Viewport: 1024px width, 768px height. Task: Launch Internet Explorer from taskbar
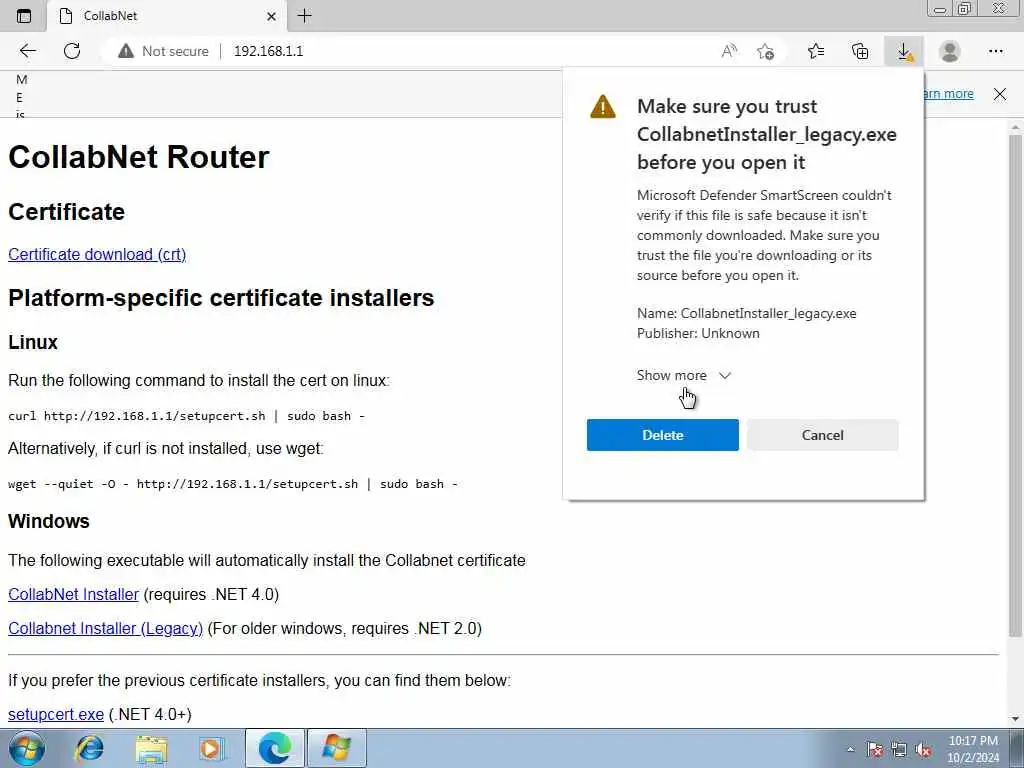89,748
